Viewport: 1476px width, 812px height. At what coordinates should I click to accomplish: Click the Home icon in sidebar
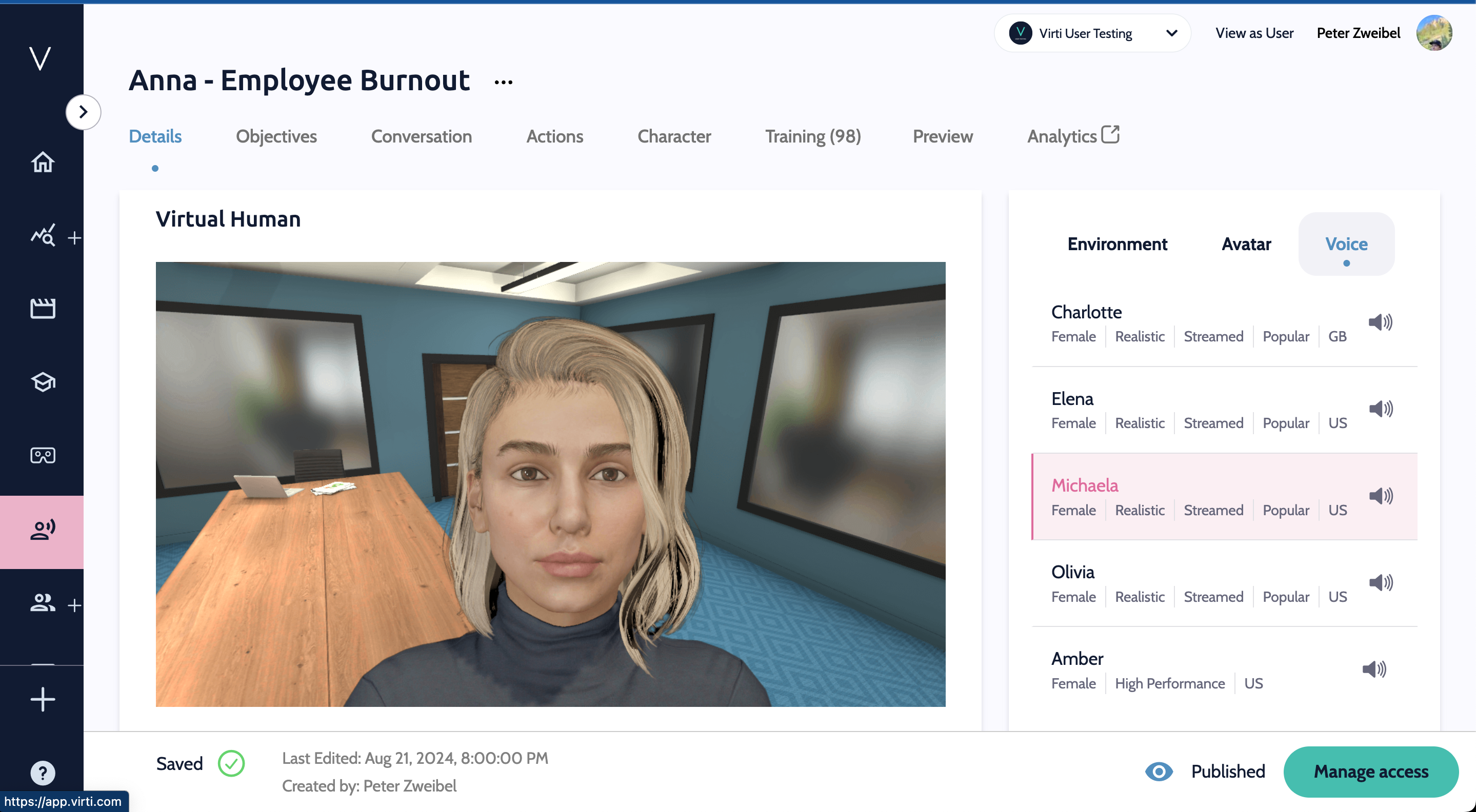43,162
